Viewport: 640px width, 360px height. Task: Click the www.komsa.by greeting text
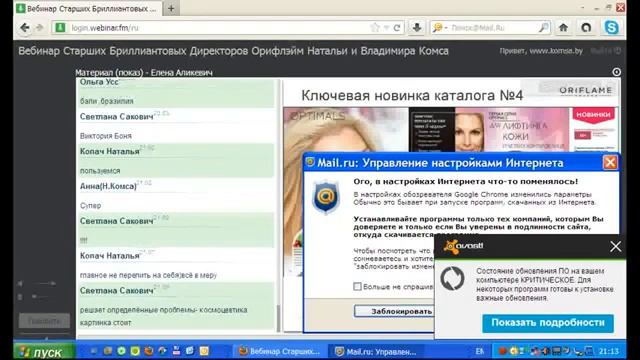[x=541, y=51]
